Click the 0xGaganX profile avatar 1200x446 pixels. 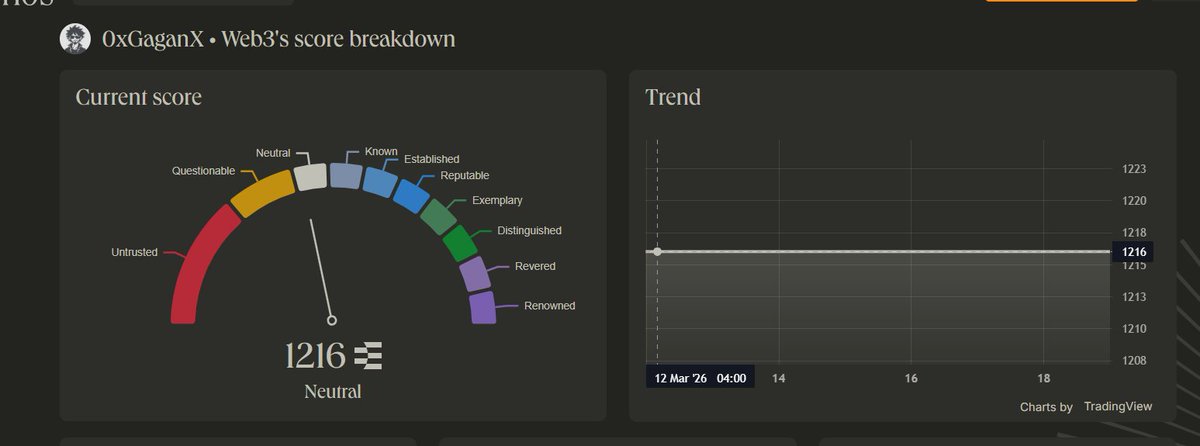(x=76, y=39)
